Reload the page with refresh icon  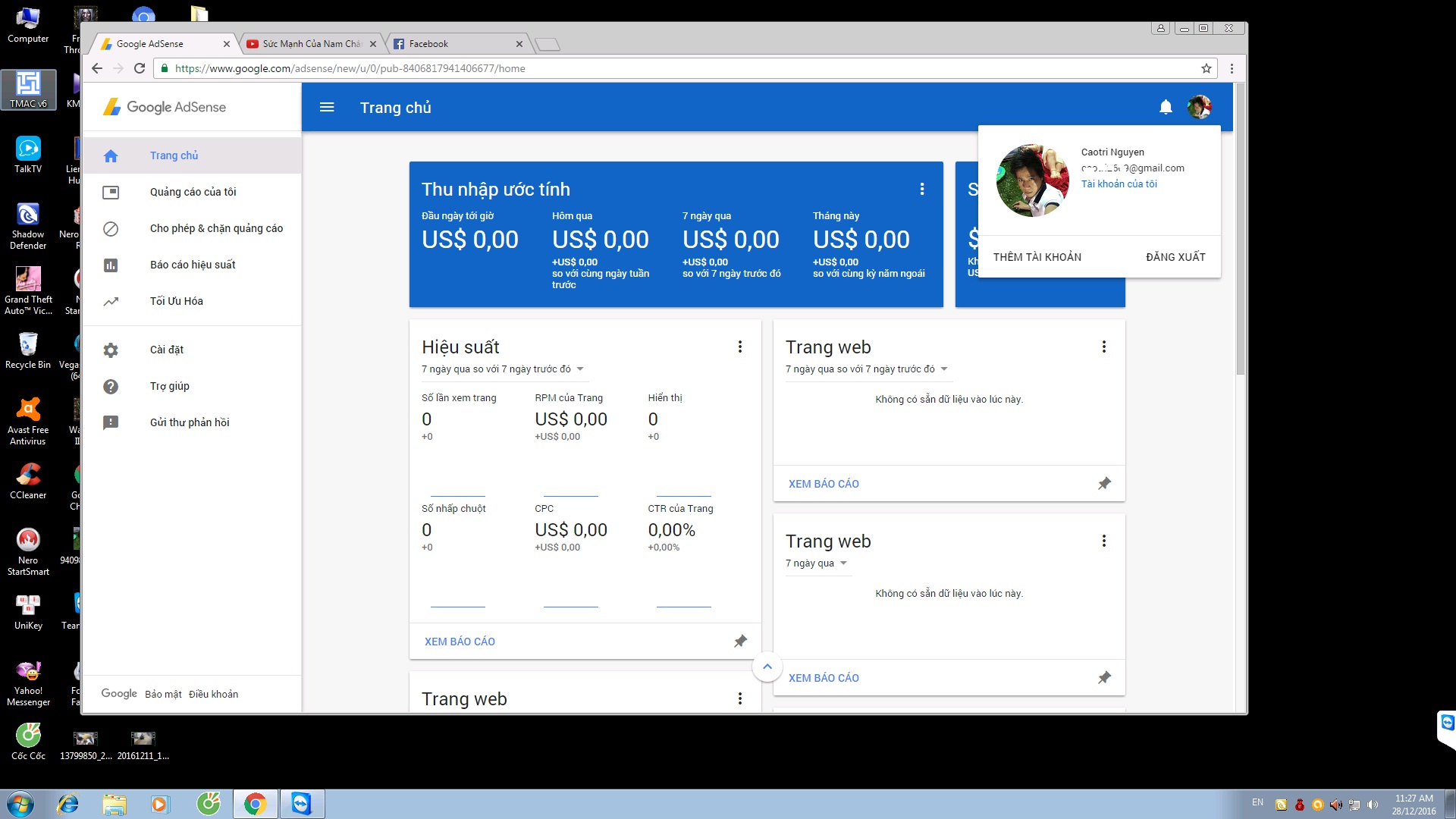140,68
